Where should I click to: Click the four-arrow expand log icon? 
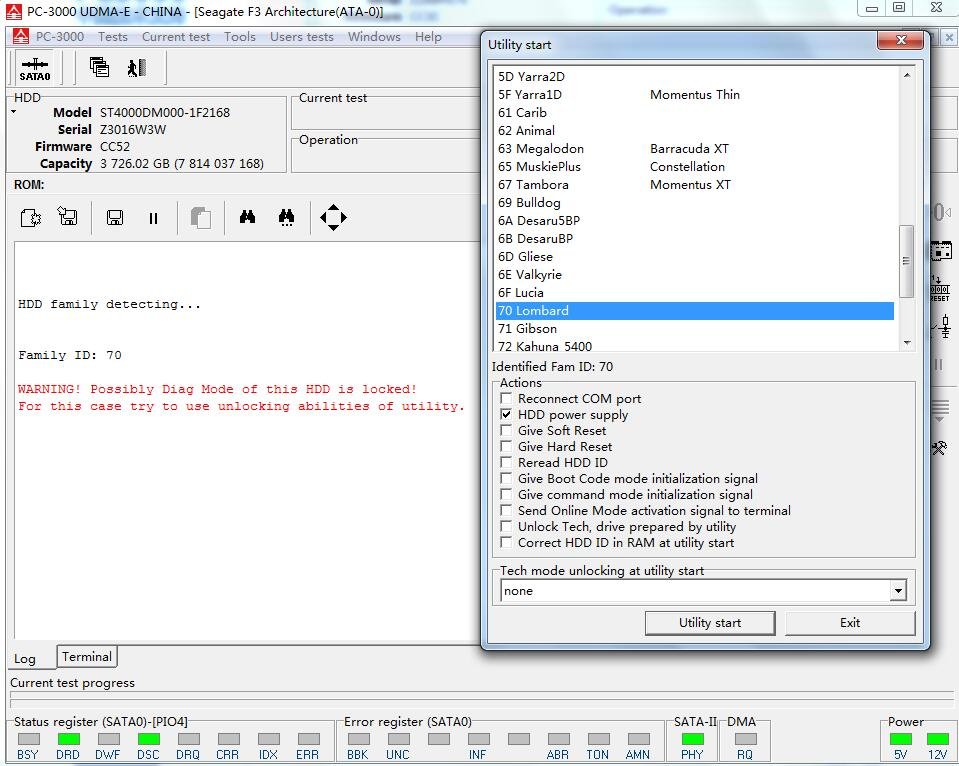333,217
